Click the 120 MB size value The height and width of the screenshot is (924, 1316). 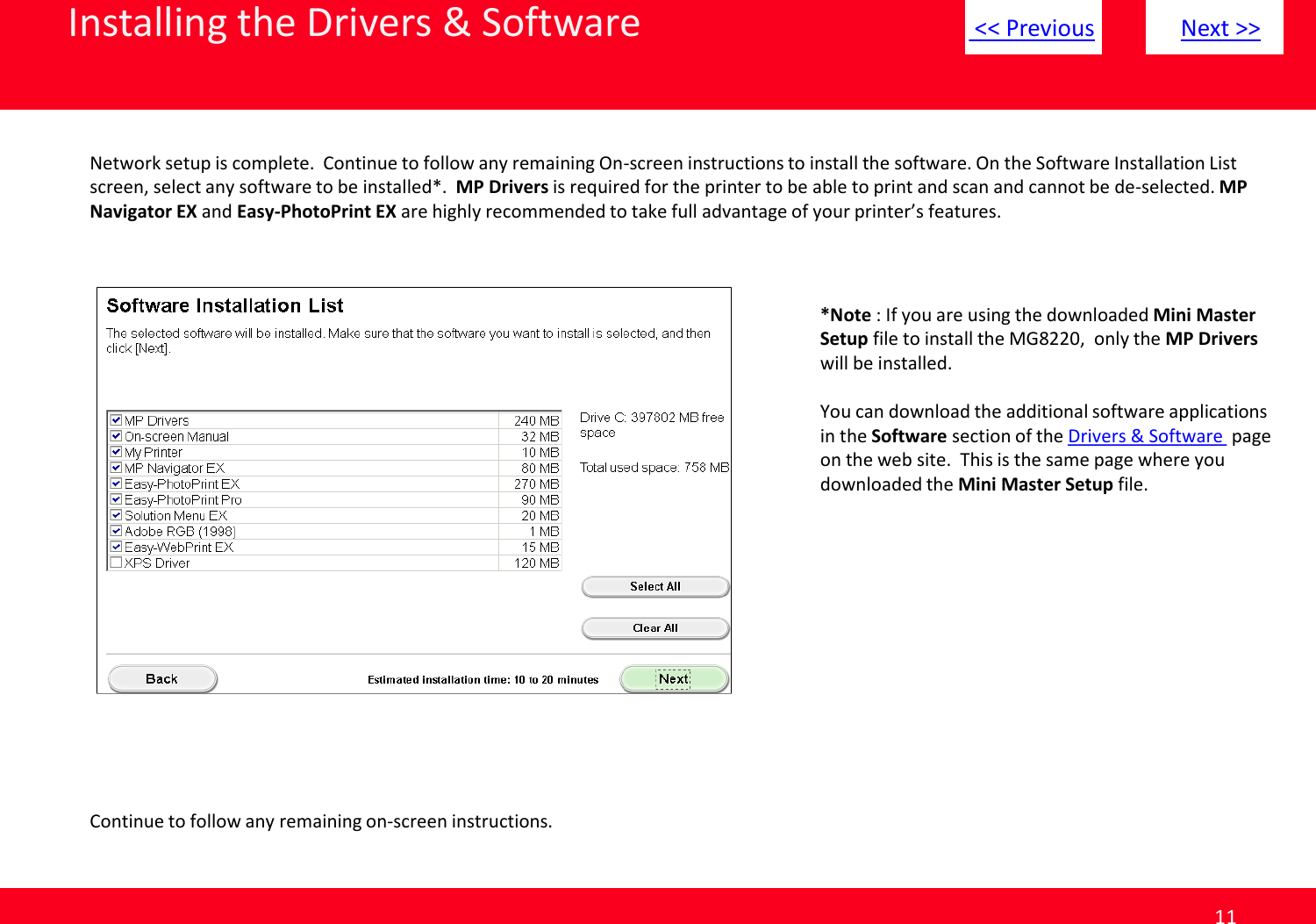[537, 563]
